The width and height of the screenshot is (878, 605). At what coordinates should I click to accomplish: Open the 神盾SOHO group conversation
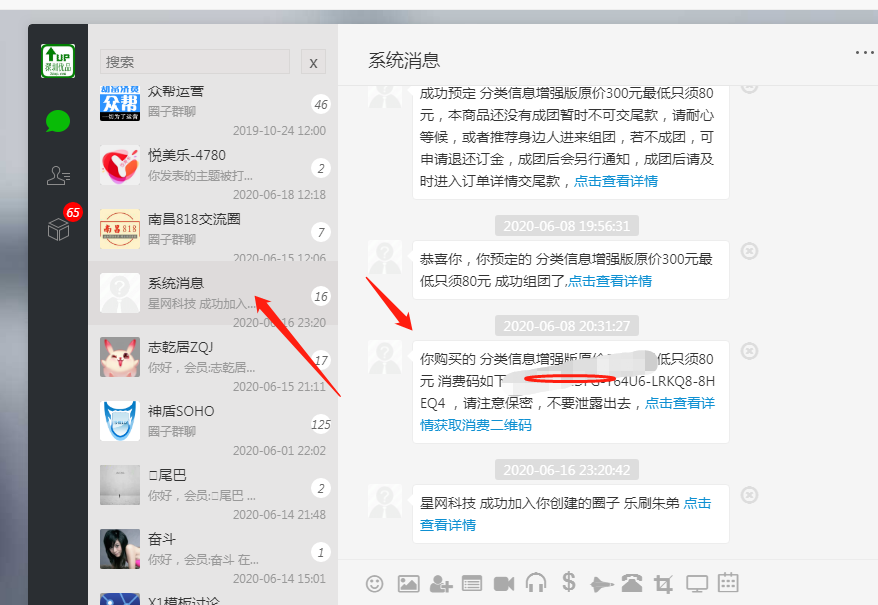click(212, 421)
